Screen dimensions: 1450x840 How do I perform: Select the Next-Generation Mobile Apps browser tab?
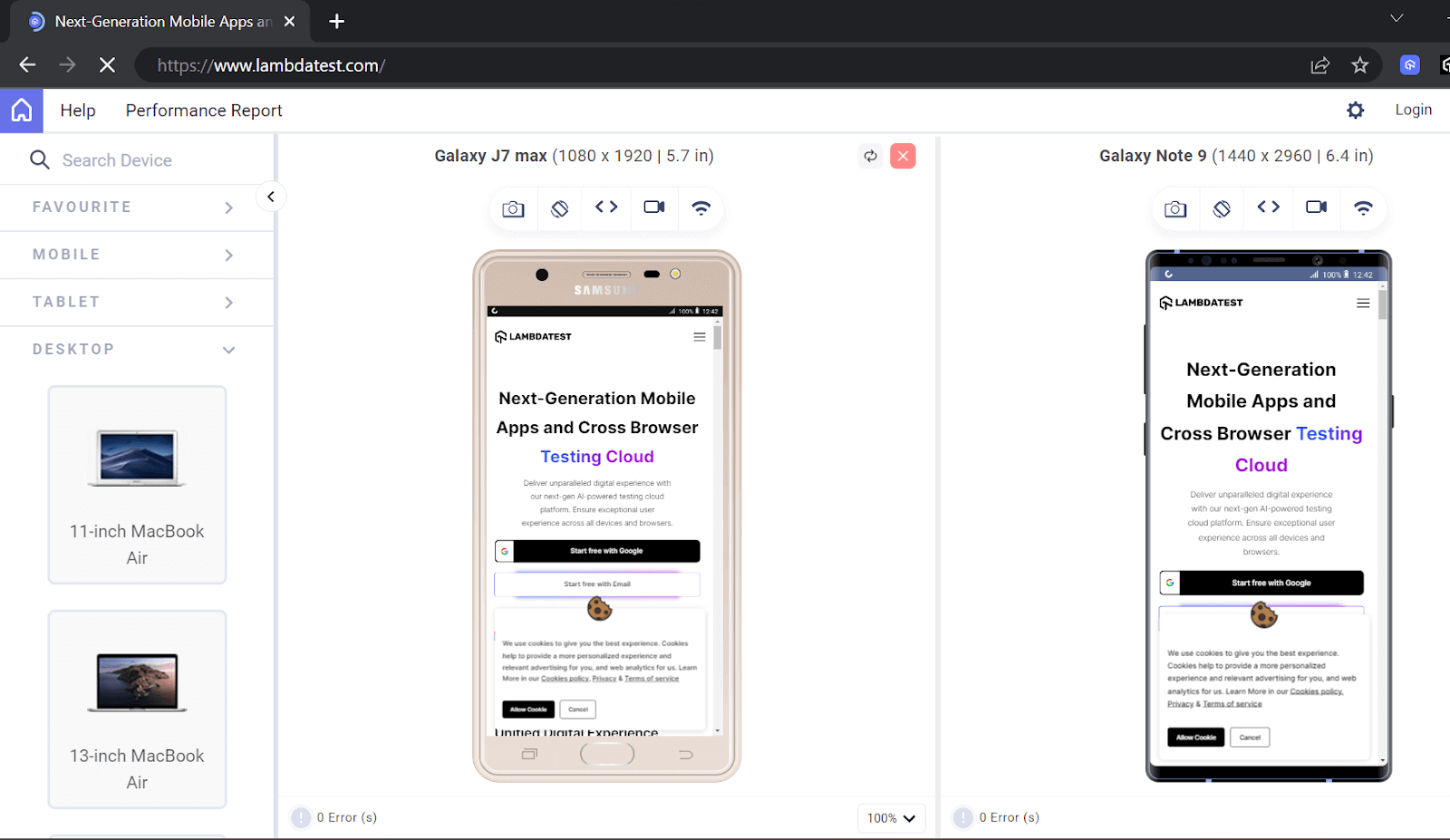tap(154, 21)
